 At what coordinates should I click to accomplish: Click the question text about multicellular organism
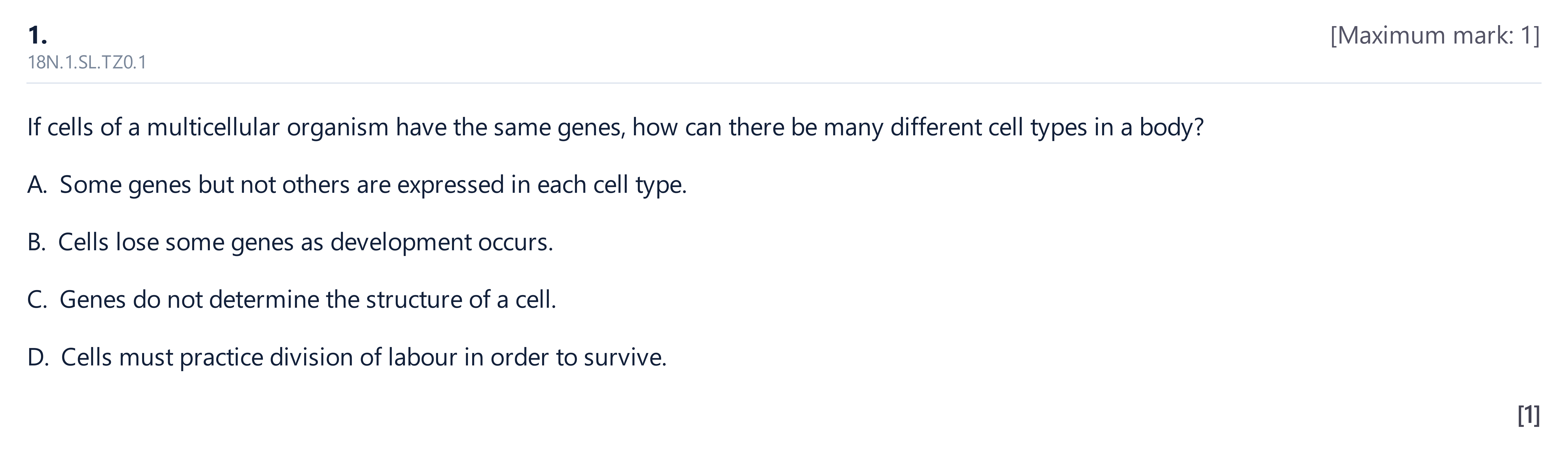(616, 127)
